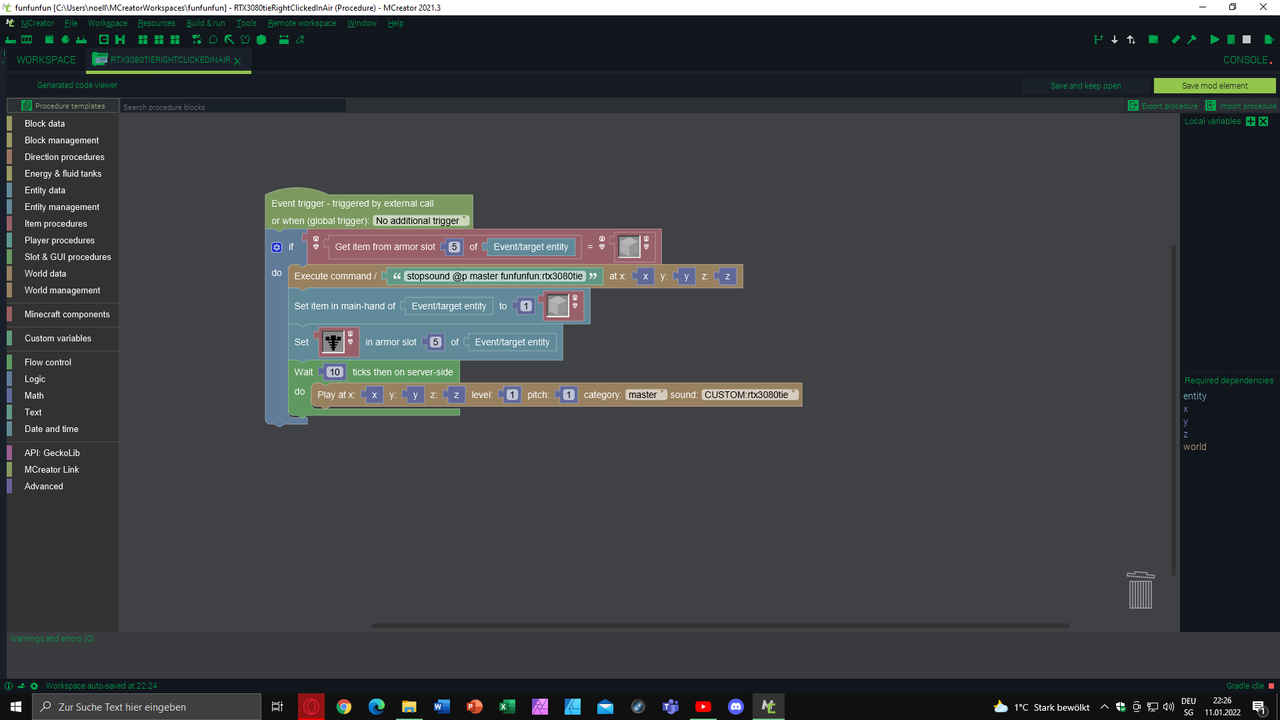Screen dimensions: 1280x720
Task: Open the 'master' sound category dropdown
Action: 646,395
